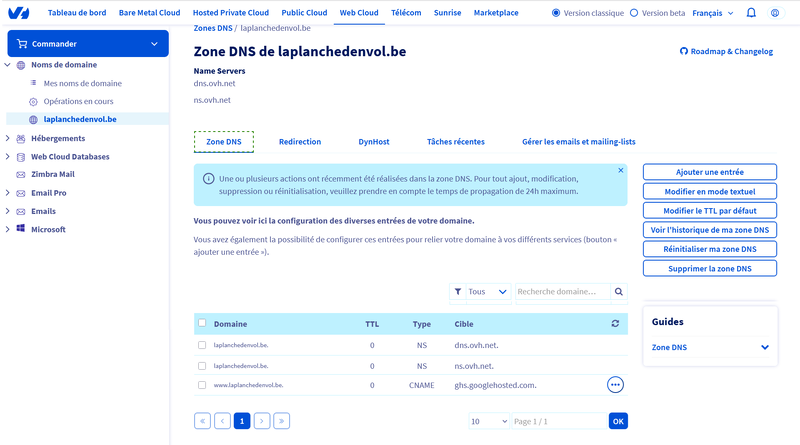Click the globe icon beside laplanchedenvol.be in sidebar
Screen dimensions: 800x445
(33, 119)
